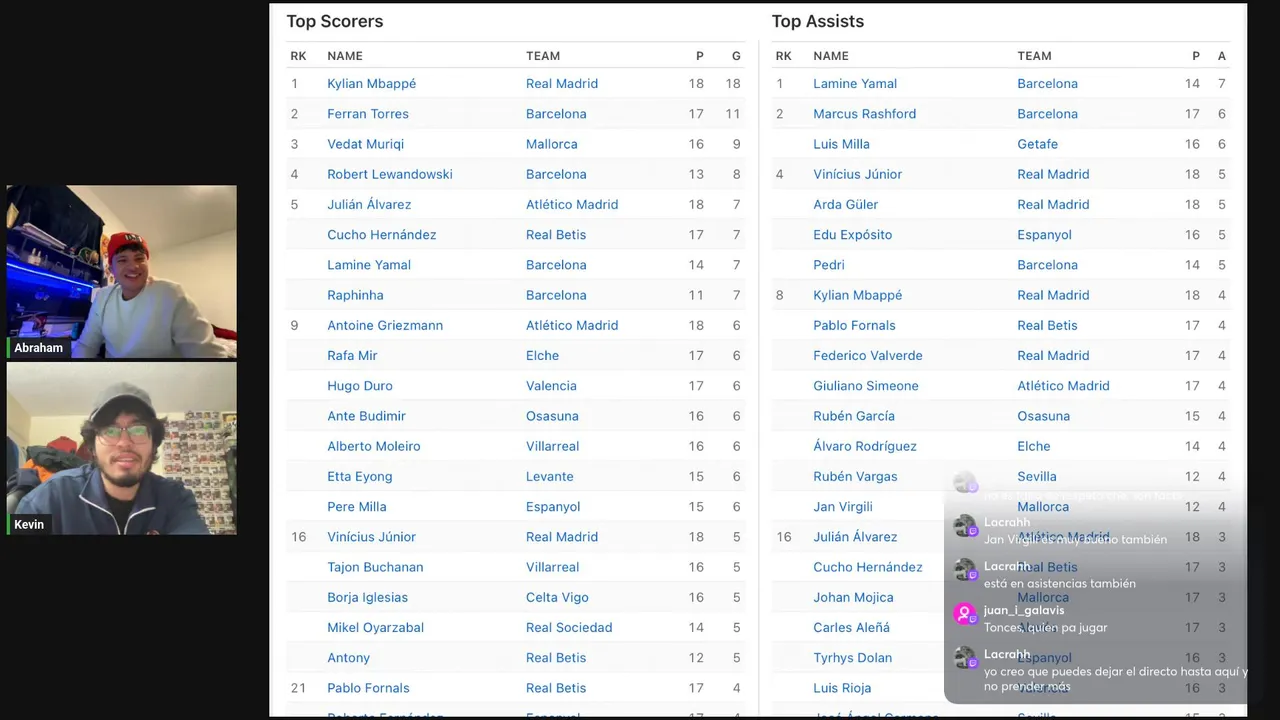
Task: Open Marcus Rashford's player page
Action: click(x=864, y=114)
